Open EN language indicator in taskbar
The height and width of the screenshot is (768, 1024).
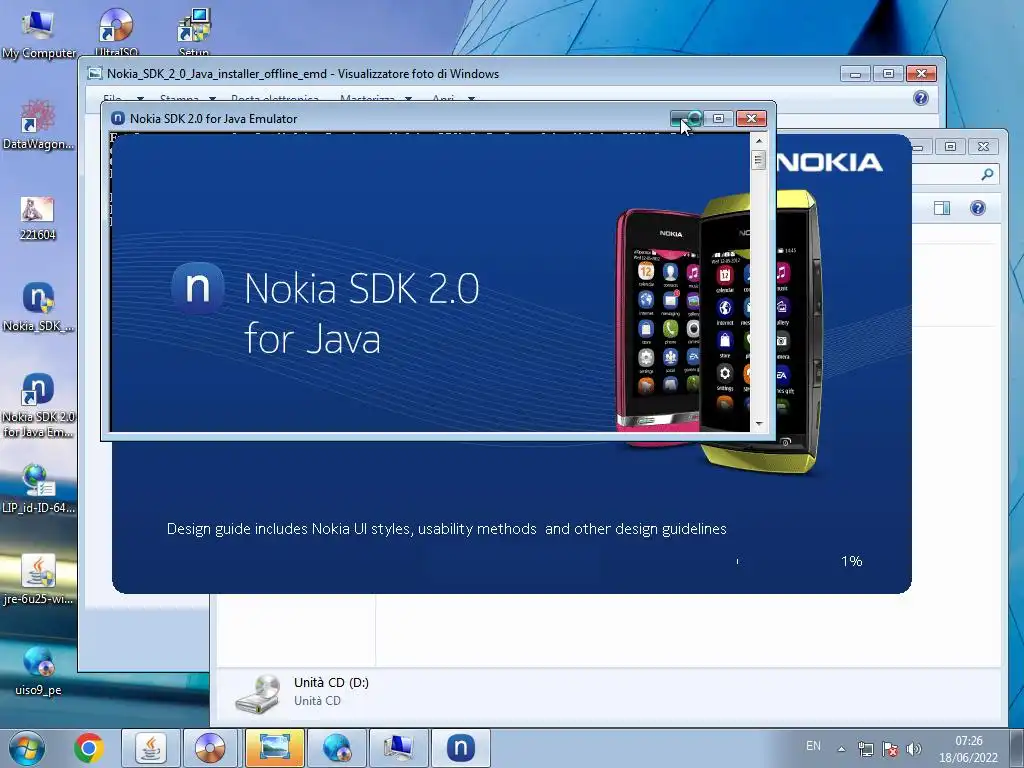(813, 746)
